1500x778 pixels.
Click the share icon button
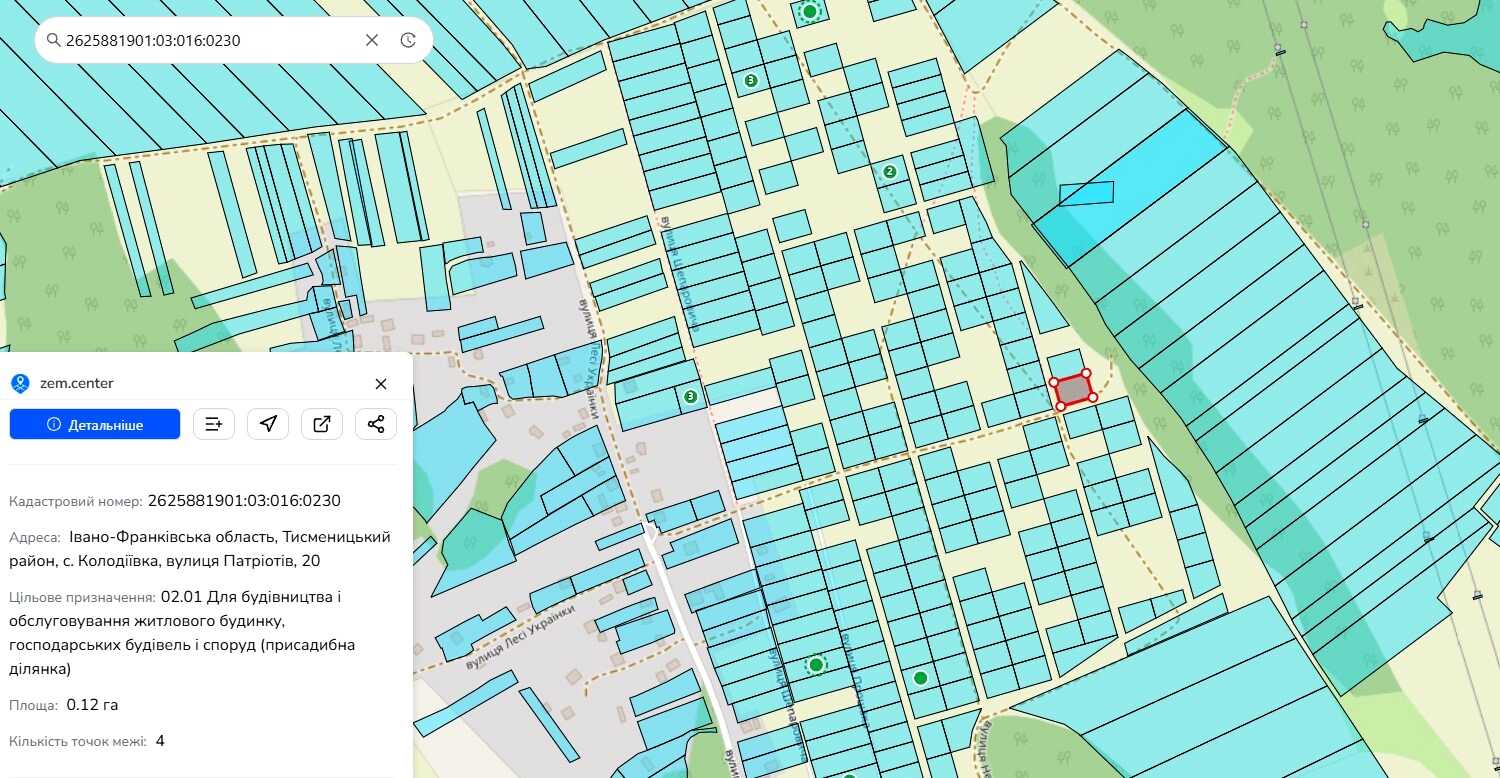pos(376,424)
